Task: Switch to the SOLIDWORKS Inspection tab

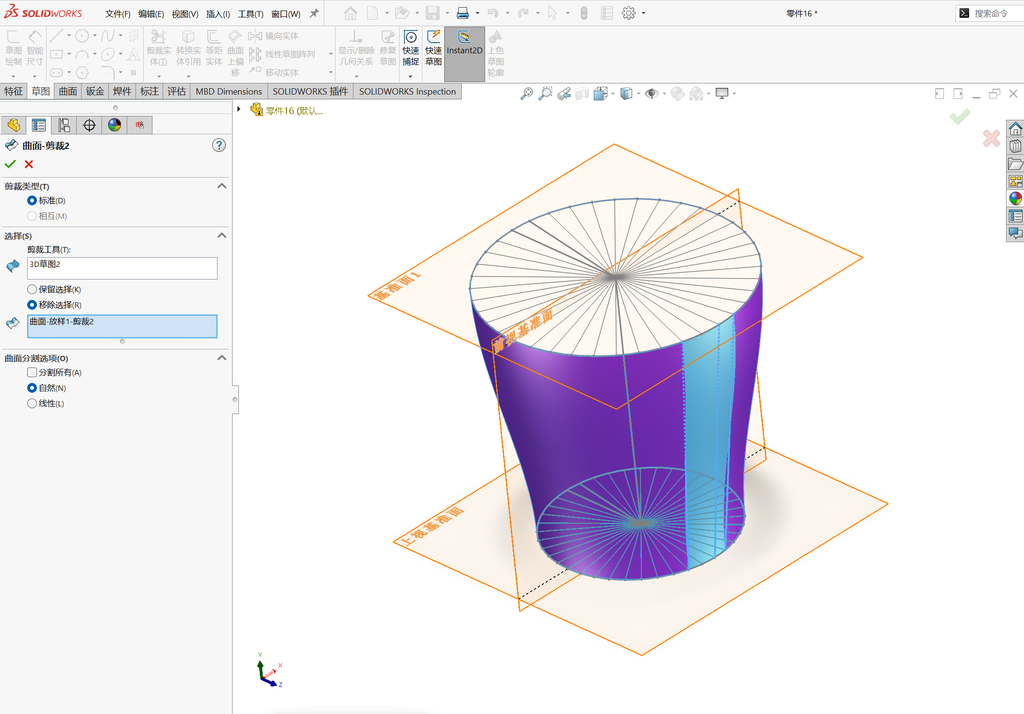Action: 408,91
